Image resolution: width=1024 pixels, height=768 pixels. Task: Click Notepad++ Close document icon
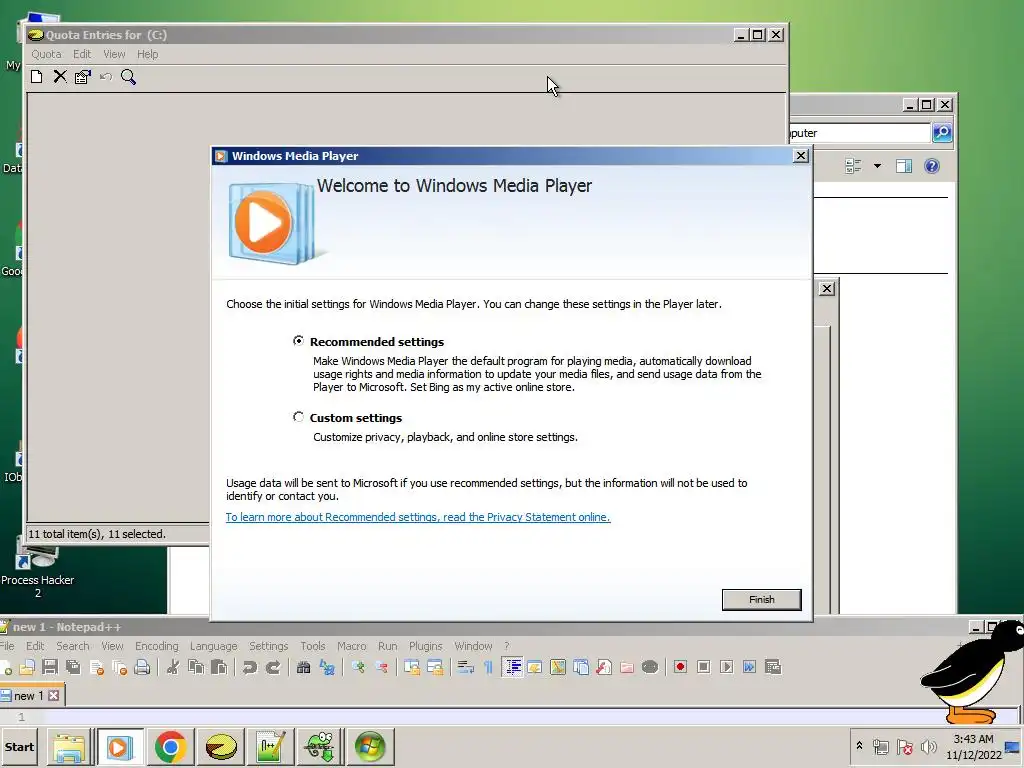[x=97, y=667]
